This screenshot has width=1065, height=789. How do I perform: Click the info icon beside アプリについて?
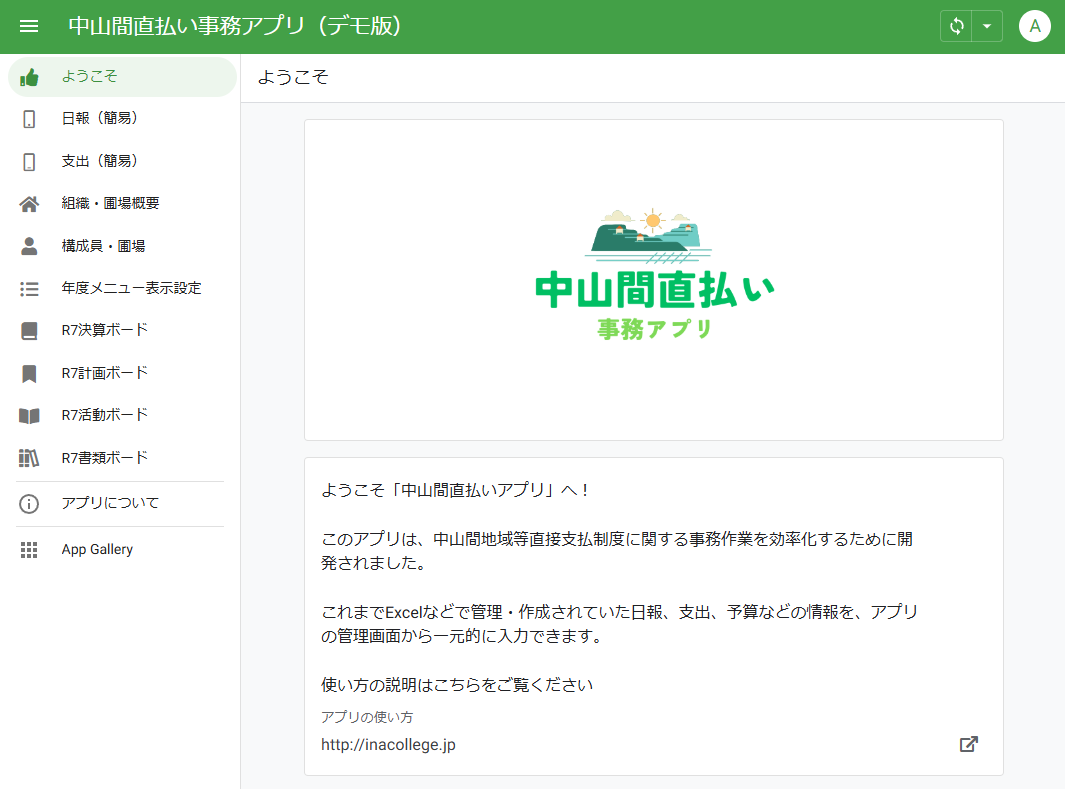click(29, 504)
